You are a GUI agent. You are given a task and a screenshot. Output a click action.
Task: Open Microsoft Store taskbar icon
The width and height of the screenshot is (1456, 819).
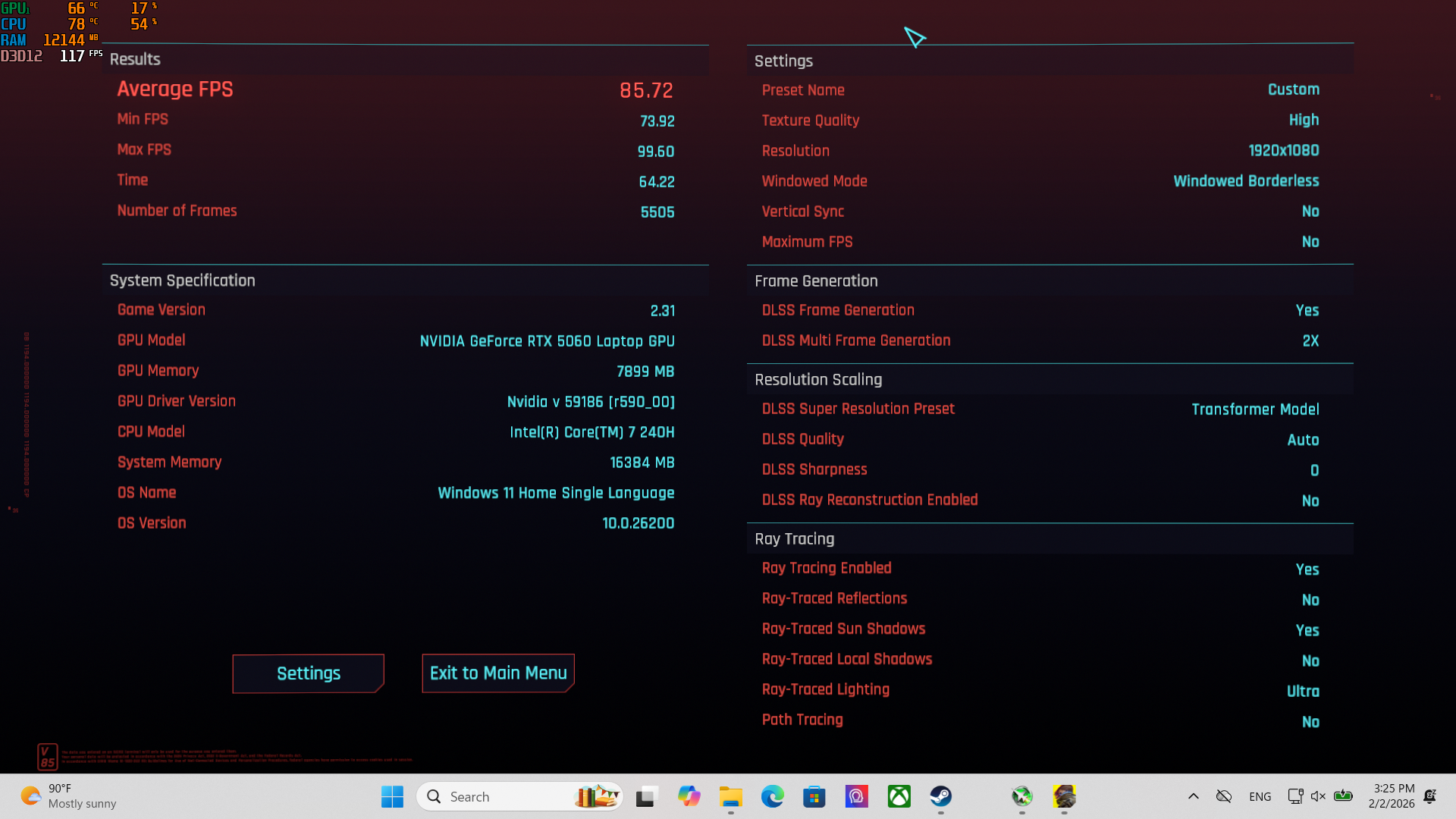(x=814, y=796)
